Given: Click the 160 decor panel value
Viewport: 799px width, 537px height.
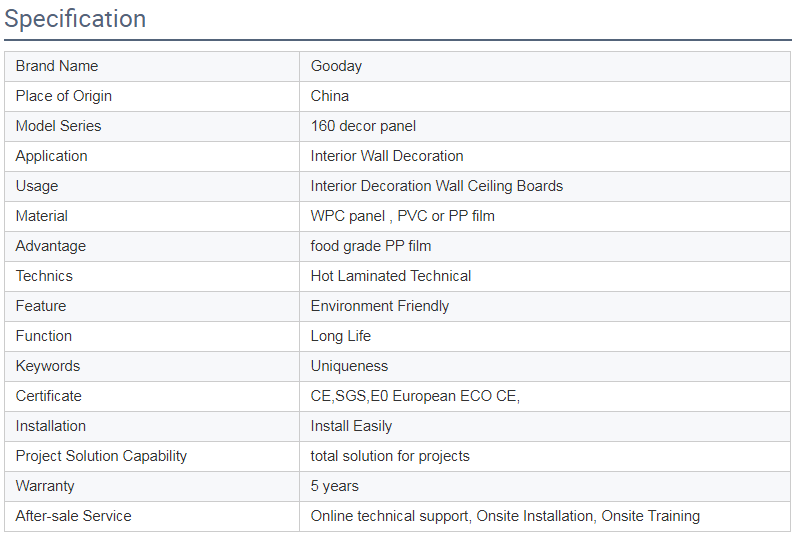Looking at the screenshot, I should pyautogui.click(x=363, y=126).
